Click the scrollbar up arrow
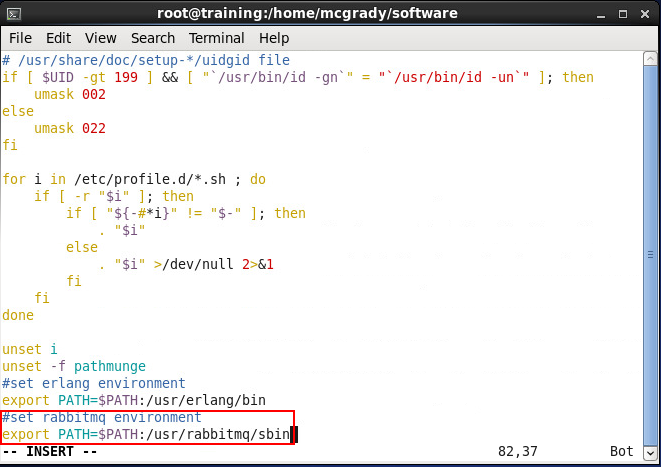 click(650, 59)
